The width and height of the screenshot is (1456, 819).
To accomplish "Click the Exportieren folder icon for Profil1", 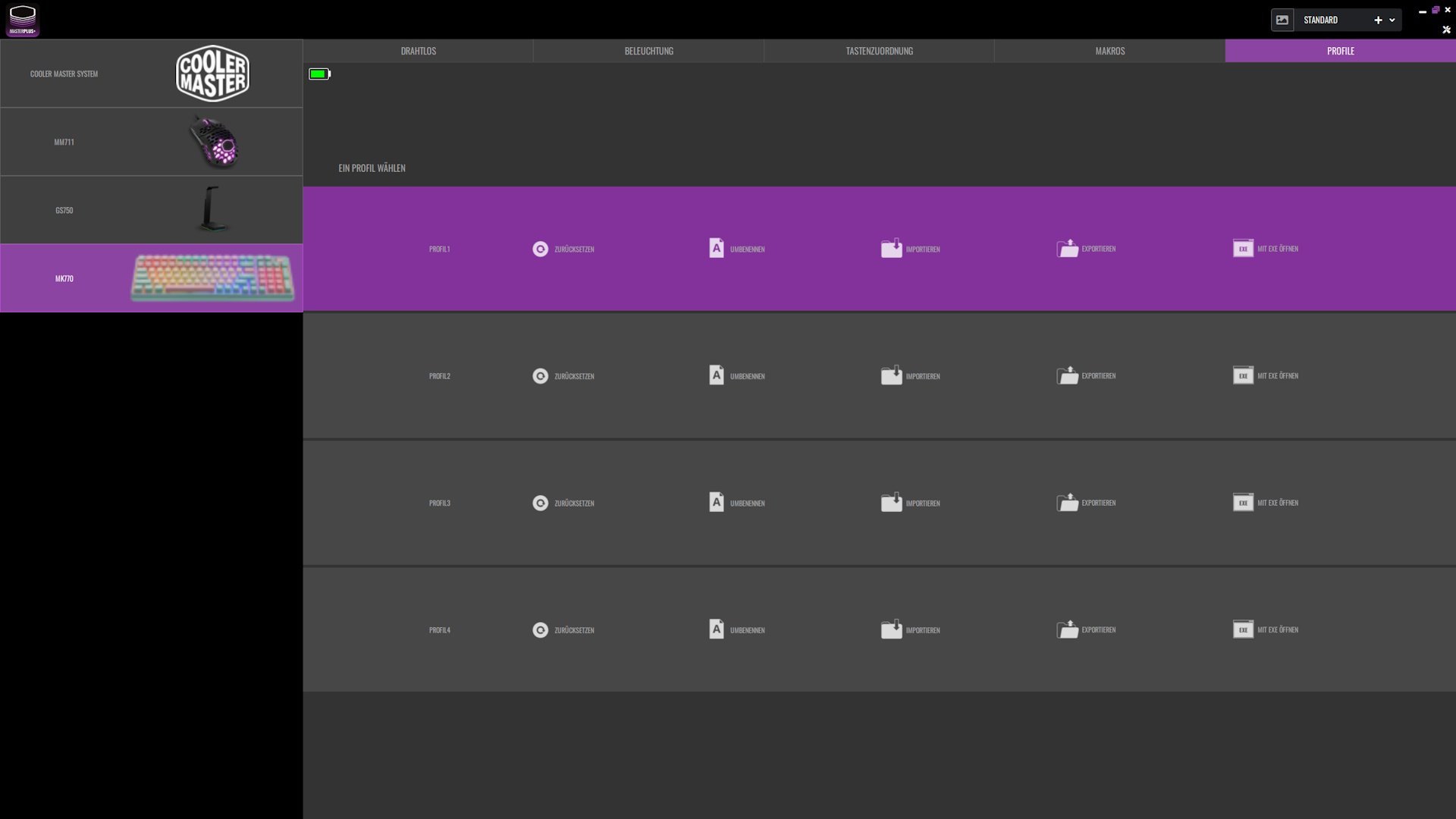I will (x=1067, y=248).
